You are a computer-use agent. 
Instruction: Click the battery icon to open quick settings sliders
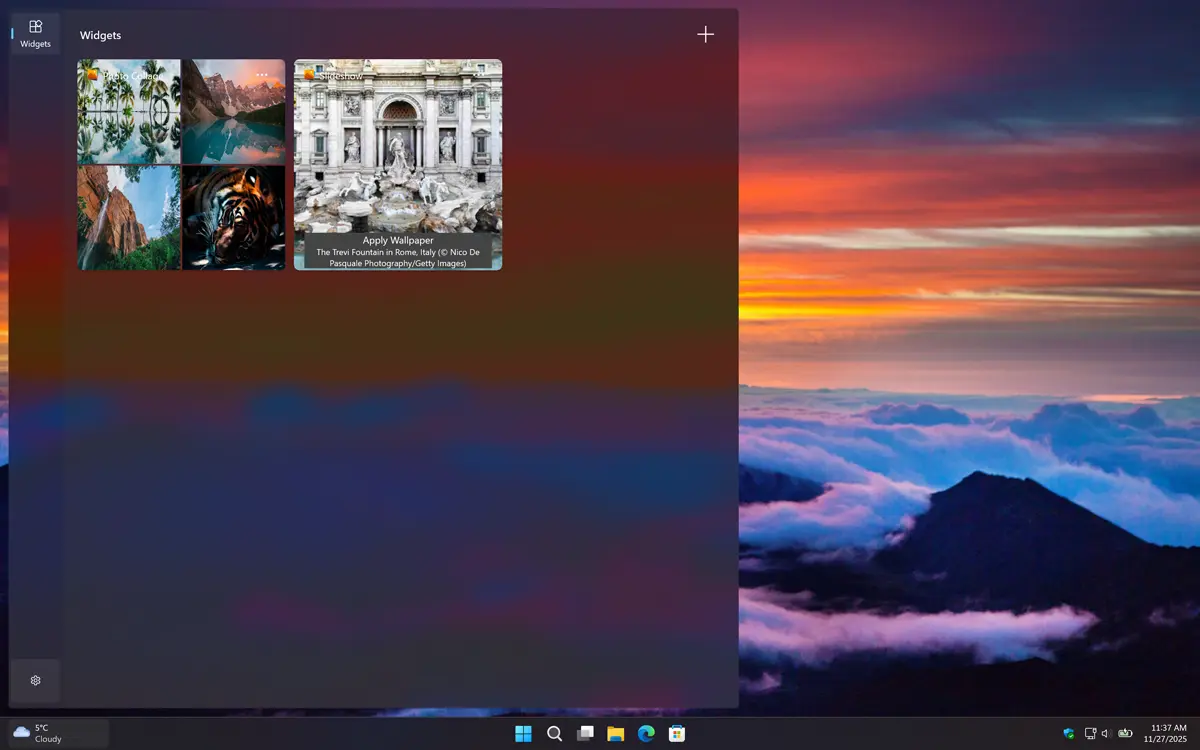1125,733
